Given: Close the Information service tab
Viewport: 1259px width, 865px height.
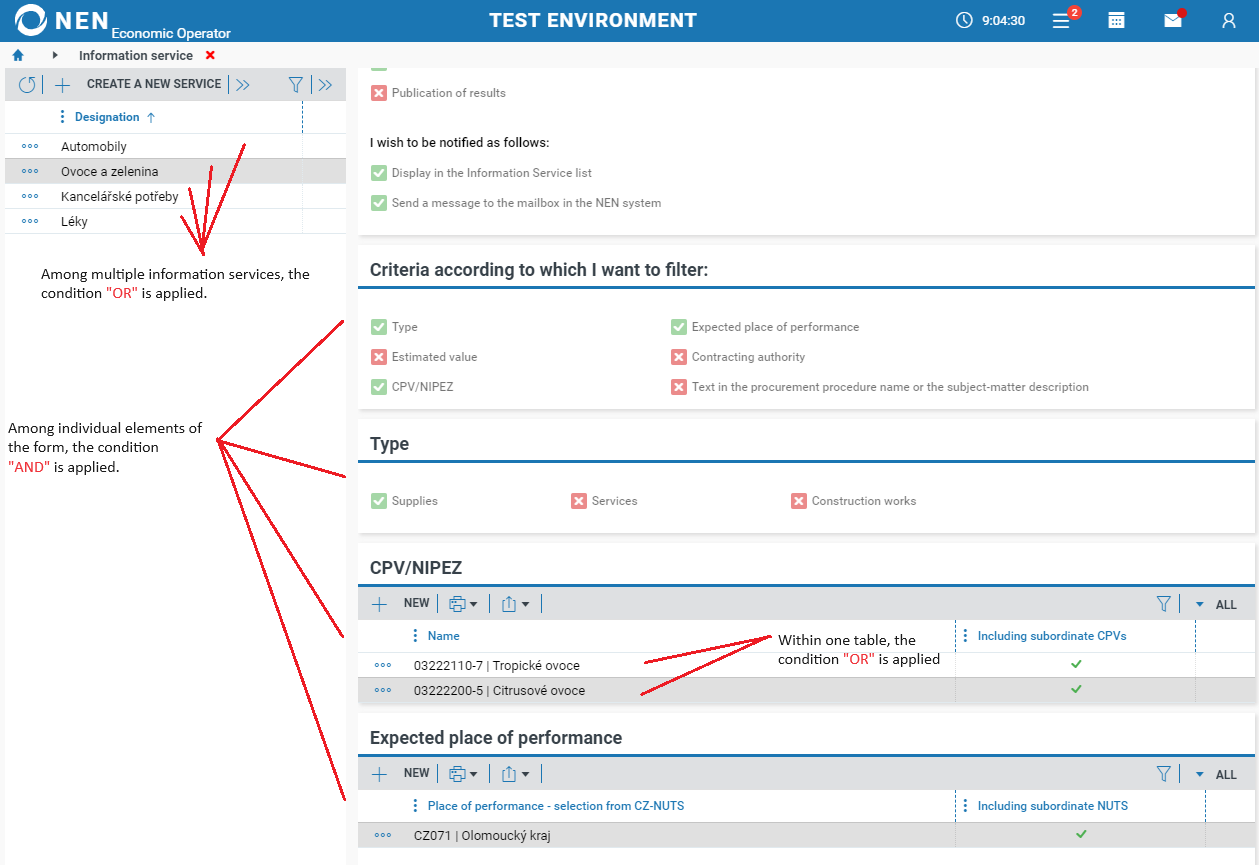Looking at the screenshot, I should (x=210, y=56).
